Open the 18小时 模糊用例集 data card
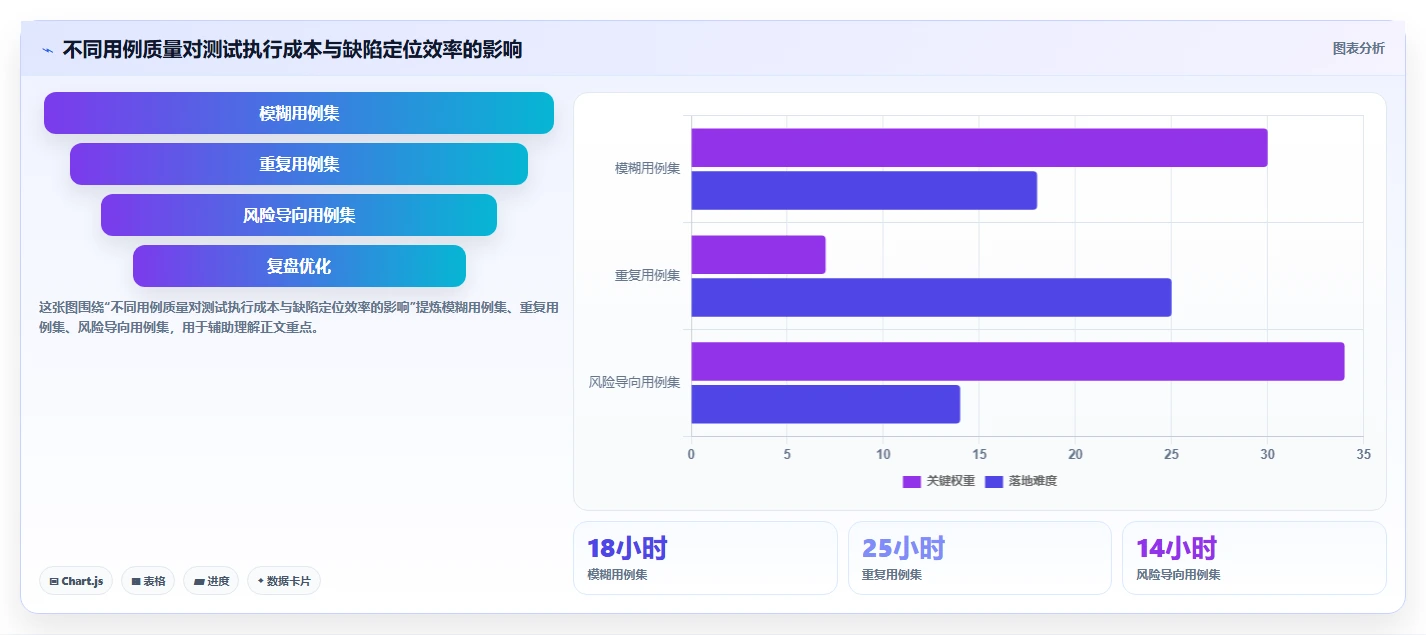Screen dimensions: 1426x635 705,558
